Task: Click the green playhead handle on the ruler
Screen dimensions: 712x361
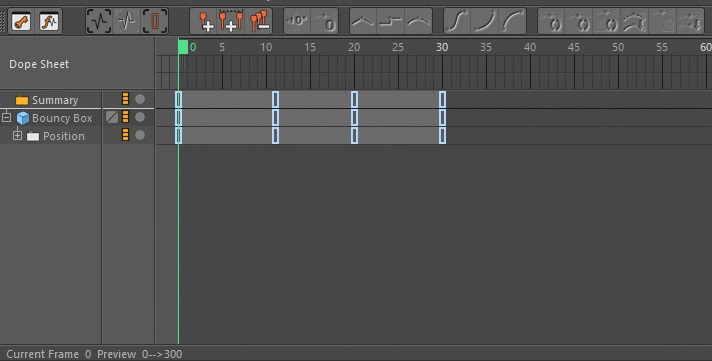Action: point(183,47)
